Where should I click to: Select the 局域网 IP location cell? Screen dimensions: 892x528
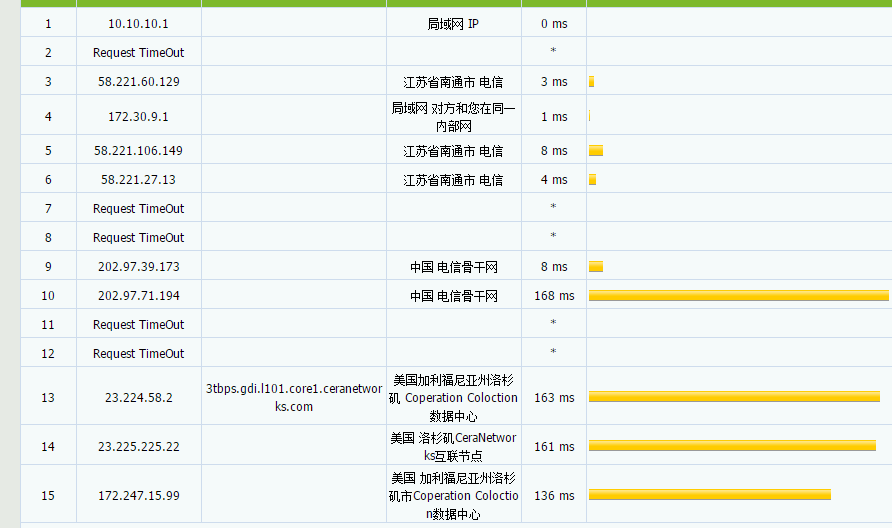point(453,24)
